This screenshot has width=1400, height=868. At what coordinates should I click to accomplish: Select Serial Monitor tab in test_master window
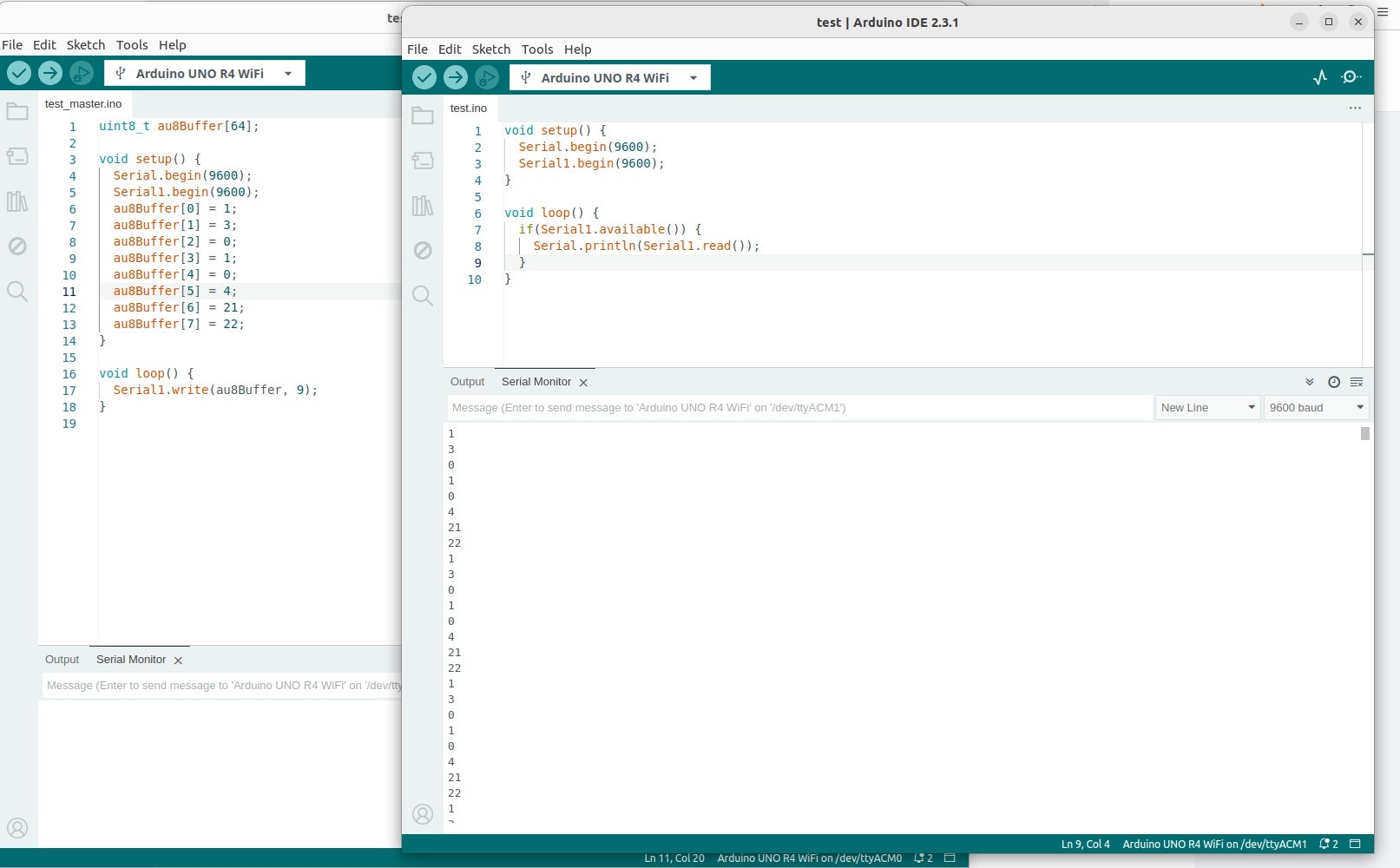(131, 660)
